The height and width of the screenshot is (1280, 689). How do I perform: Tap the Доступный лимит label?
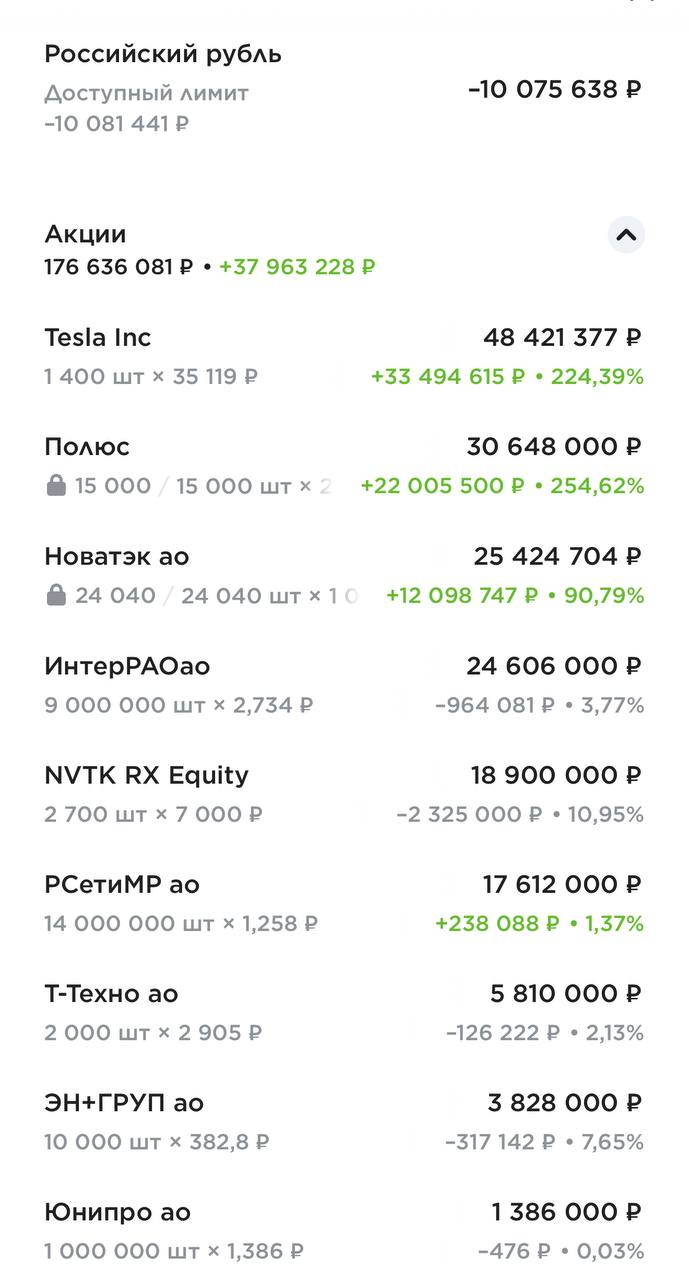[146, 93]
